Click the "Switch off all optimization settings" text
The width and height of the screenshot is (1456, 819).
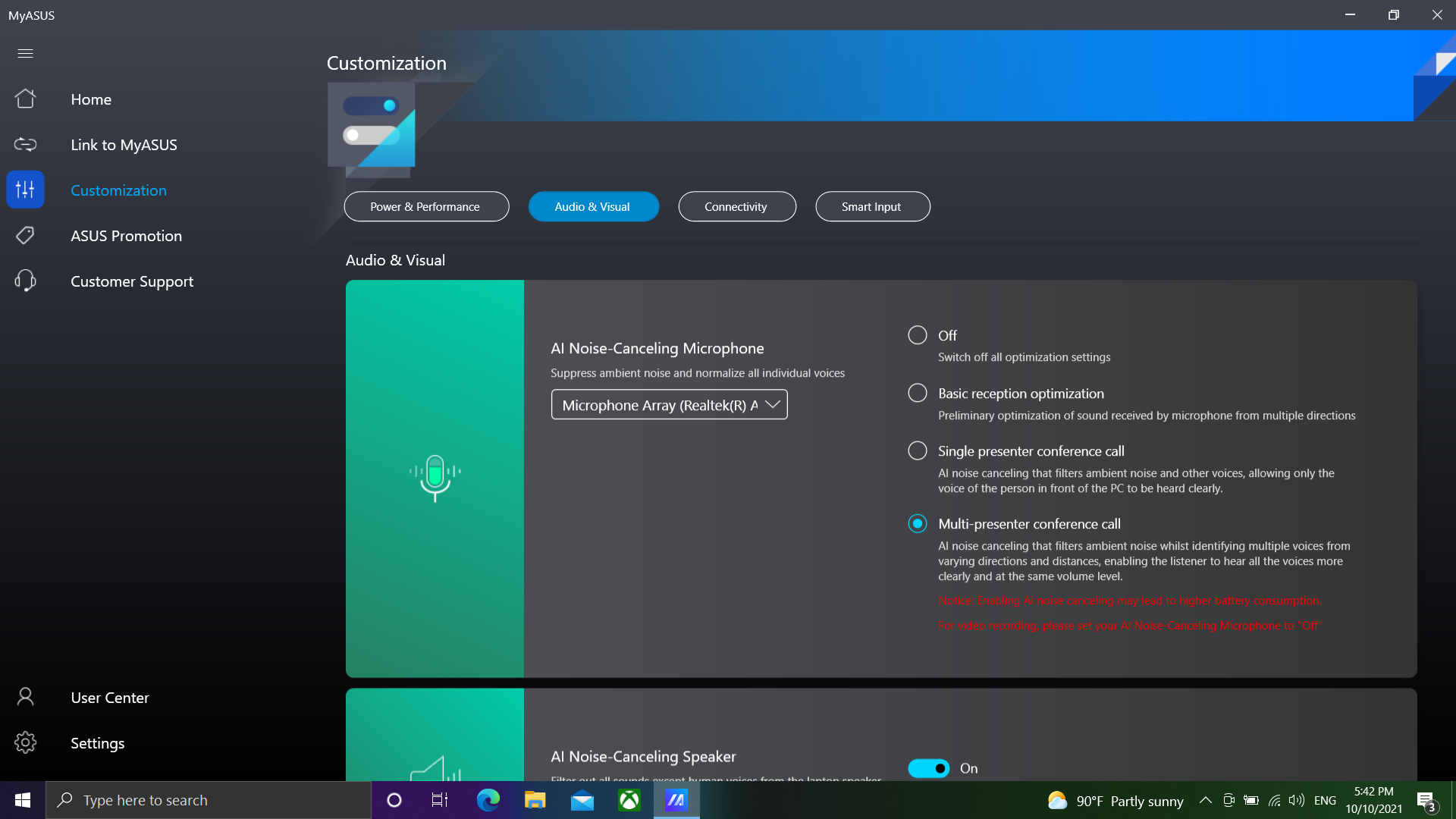[1024, 357]
